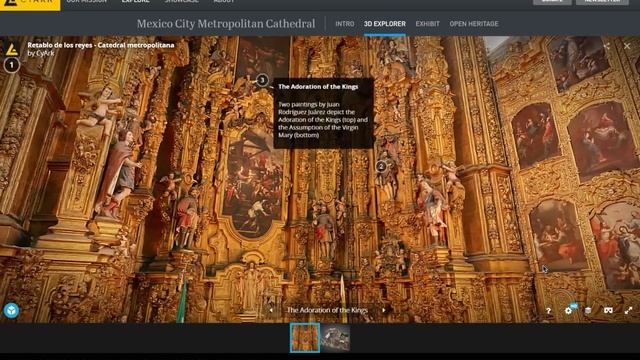
Task: Go to the previous annotation
Action: (271, 310)
